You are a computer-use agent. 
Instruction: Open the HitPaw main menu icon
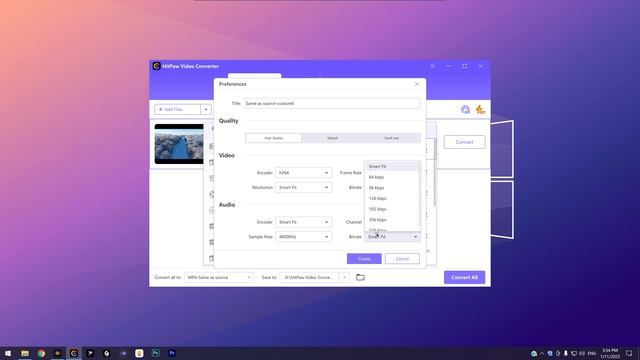coord(432,66)
